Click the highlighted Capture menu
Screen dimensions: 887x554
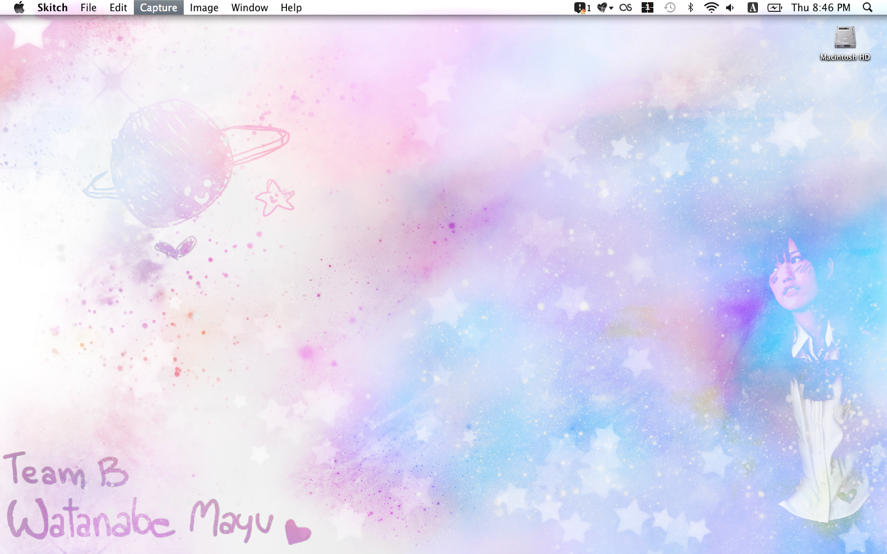pos(158,7)
